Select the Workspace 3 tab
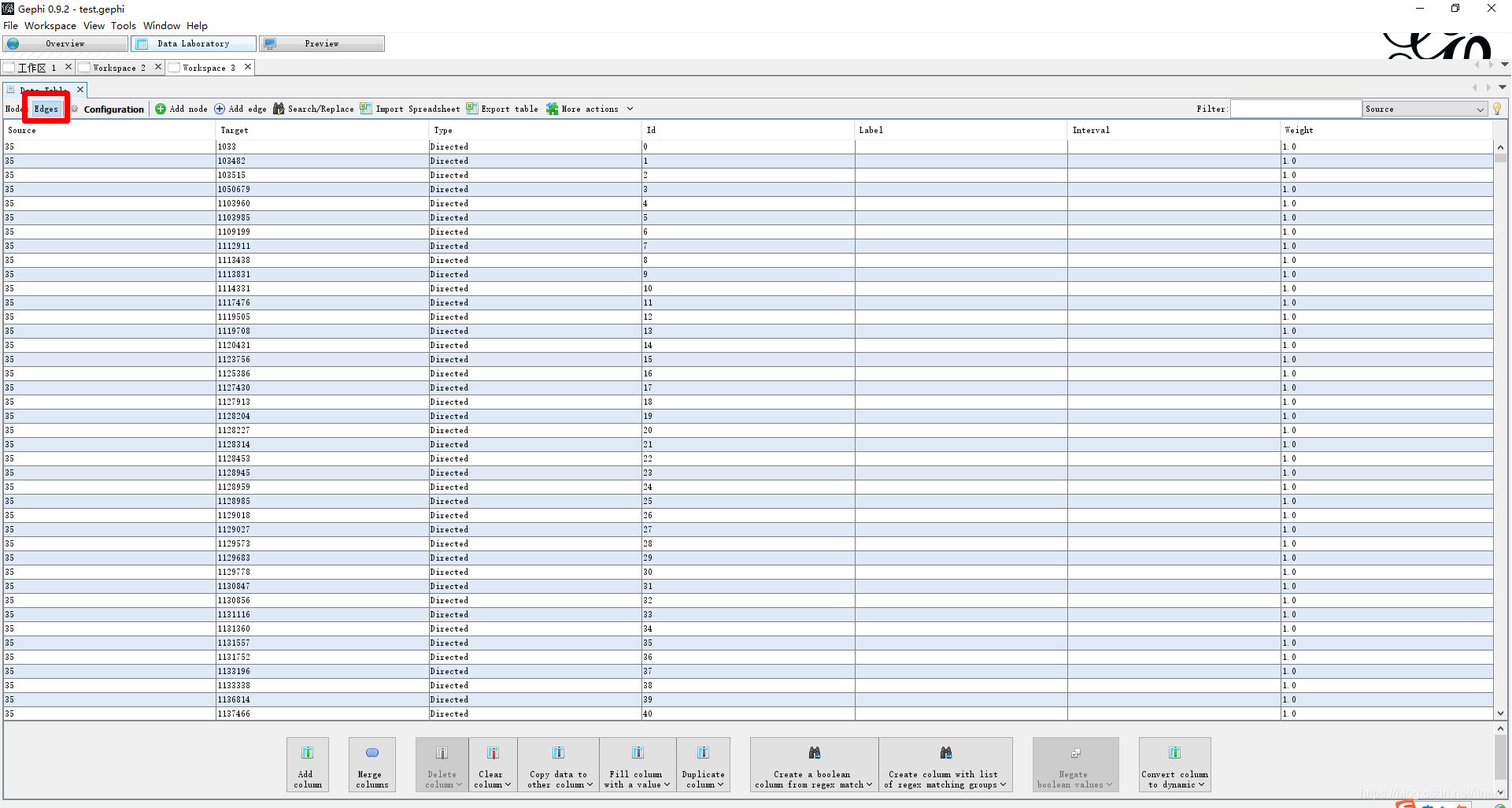Viewport: 1512px width, 808px height. coord(209,68)
